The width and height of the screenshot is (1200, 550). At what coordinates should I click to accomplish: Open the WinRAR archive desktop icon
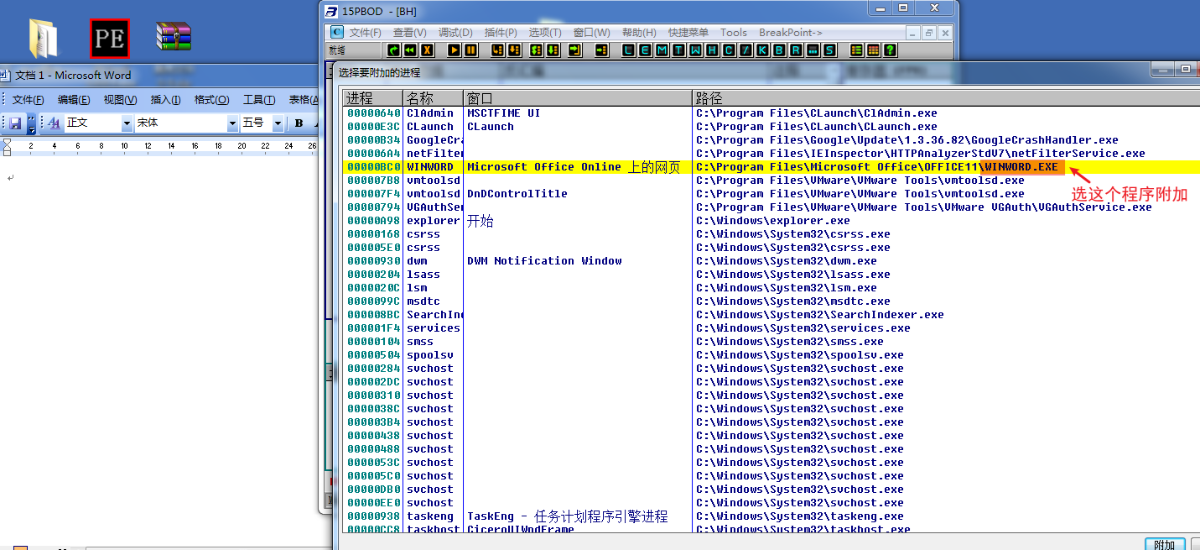pos(173,37)
